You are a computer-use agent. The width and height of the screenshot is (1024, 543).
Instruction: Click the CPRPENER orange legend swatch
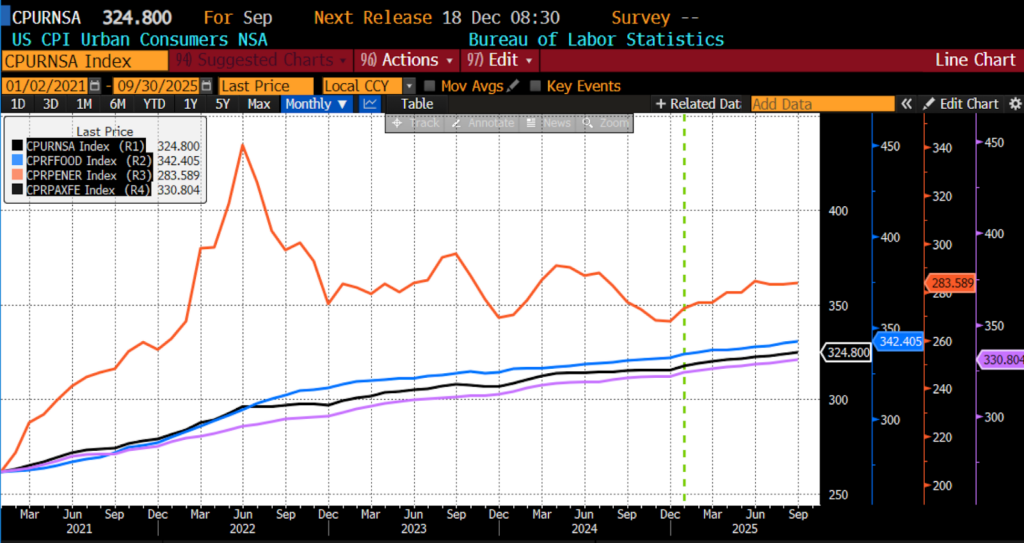pyautogui.click(x=17, y=174)
